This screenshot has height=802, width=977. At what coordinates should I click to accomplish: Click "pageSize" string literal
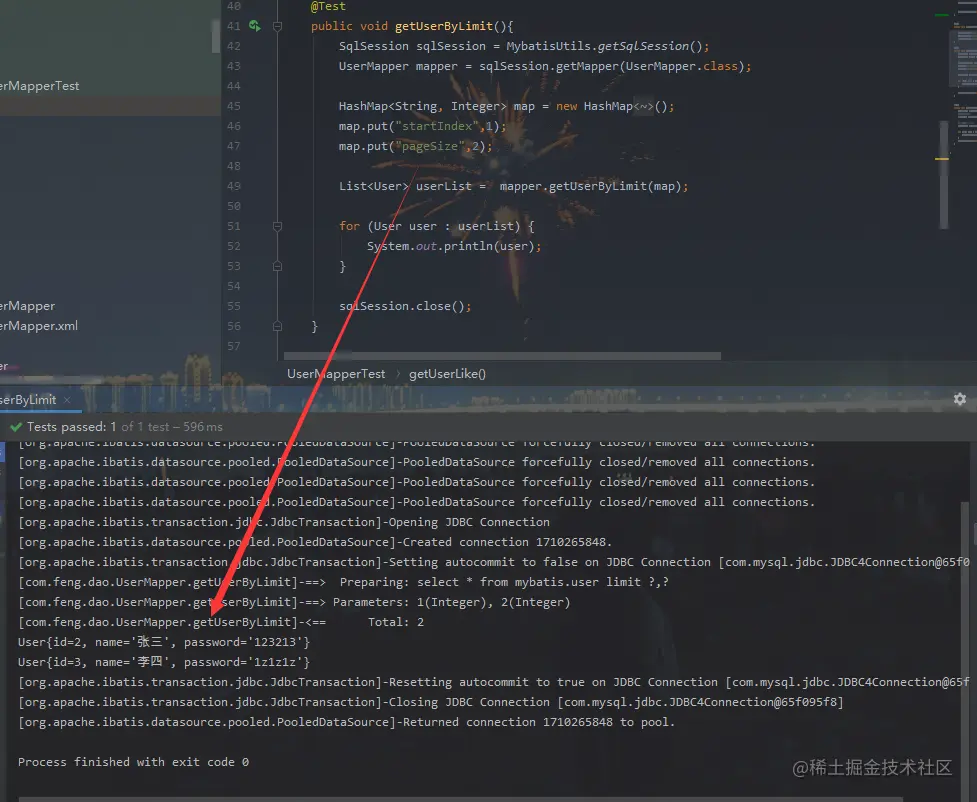coord(430,146)
